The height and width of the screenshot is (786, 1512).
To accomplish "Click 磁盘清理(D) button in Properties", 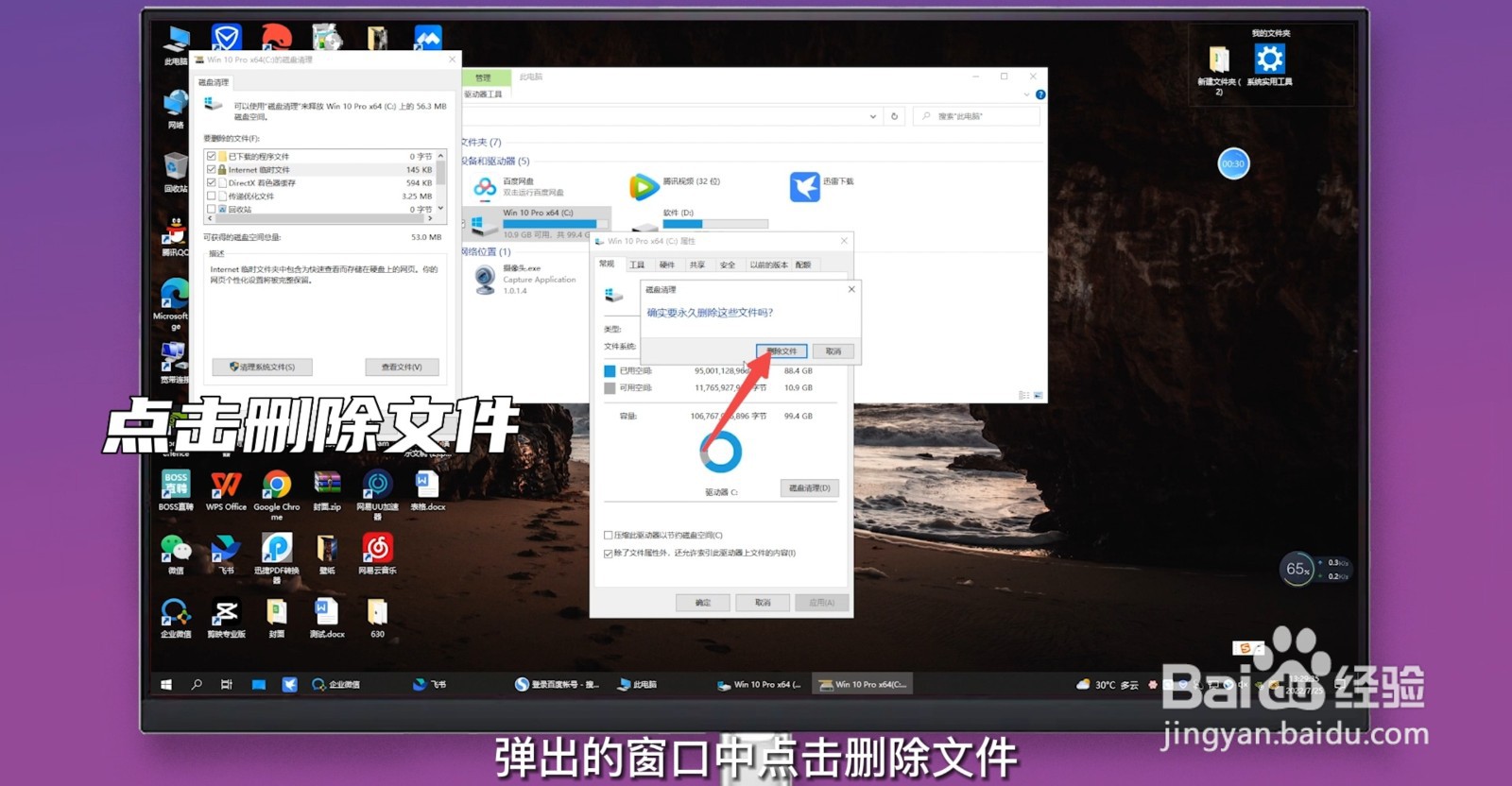I will [x=809, y=487].
